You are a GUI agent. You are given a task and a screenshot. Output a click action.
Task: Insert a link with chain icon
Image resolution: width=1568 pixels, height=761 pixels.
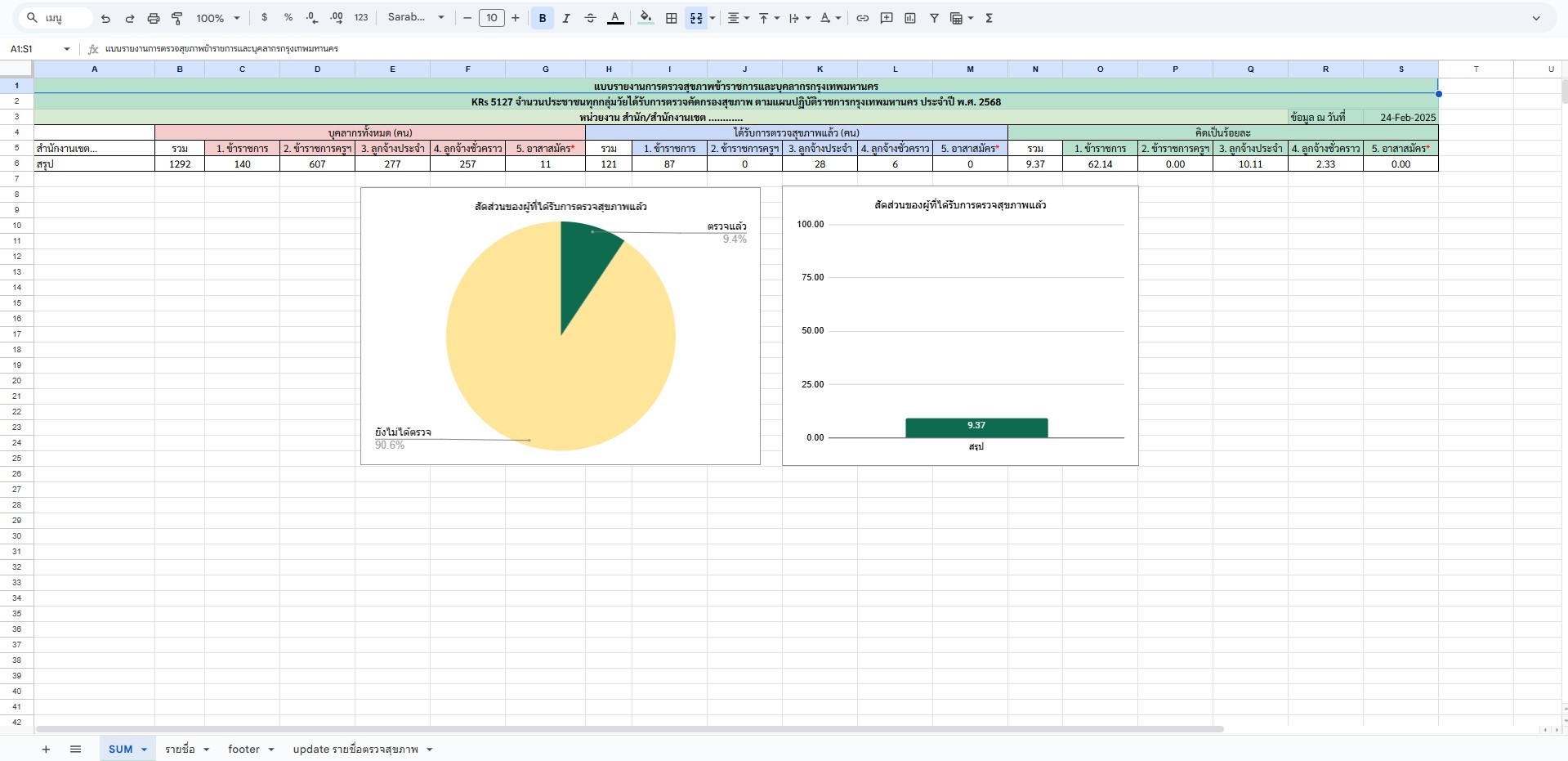862,18
